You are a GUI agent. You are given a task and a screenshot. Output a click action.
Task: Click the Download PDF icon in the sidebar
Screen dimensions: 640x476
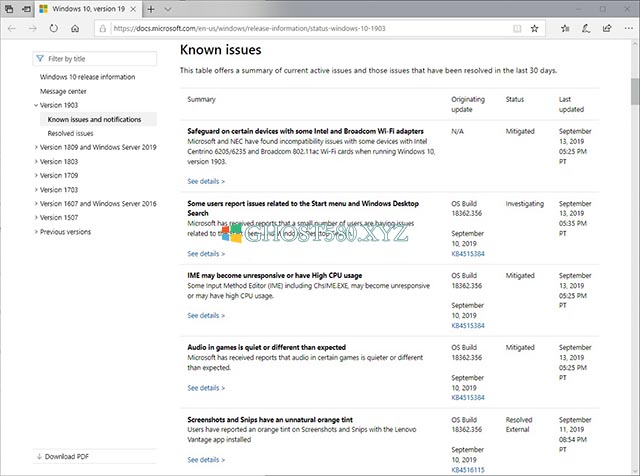[39, 456]
